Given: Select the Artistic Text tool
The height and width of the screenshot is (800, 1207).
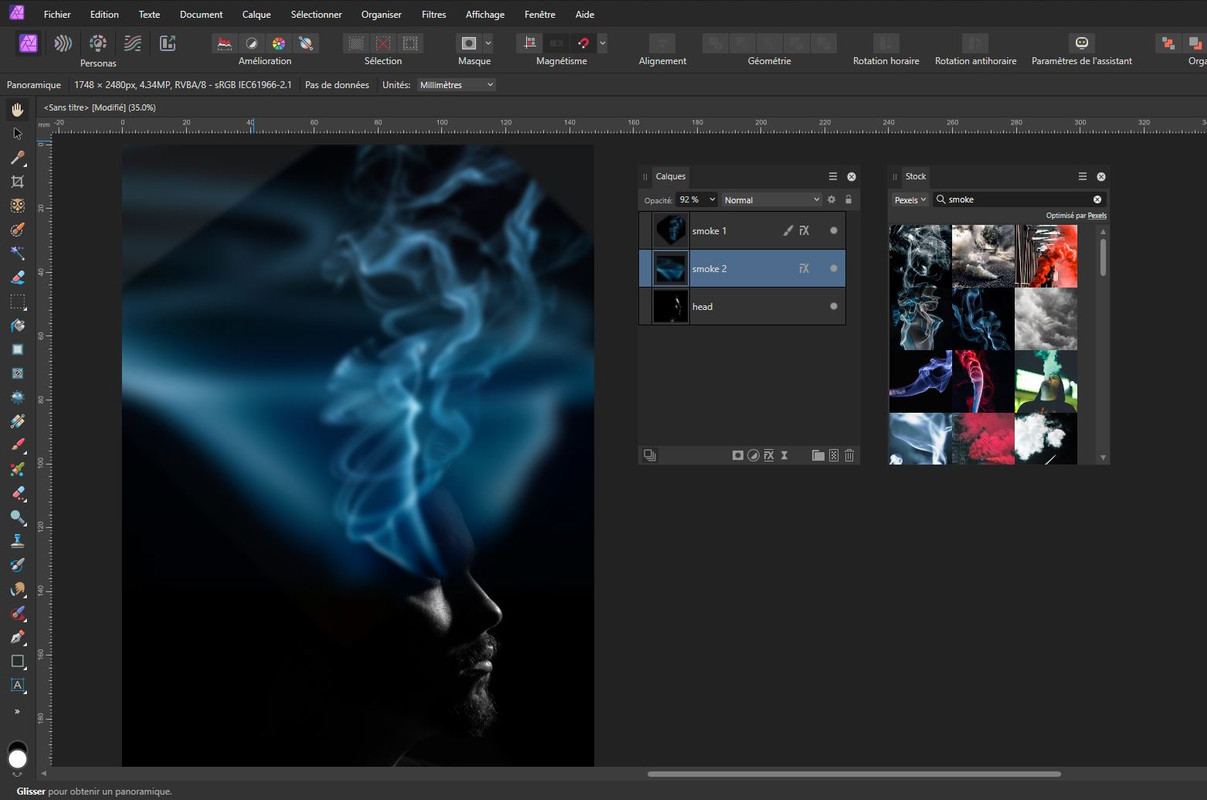Looking at the screenshot, I should (x=17, y=685).
